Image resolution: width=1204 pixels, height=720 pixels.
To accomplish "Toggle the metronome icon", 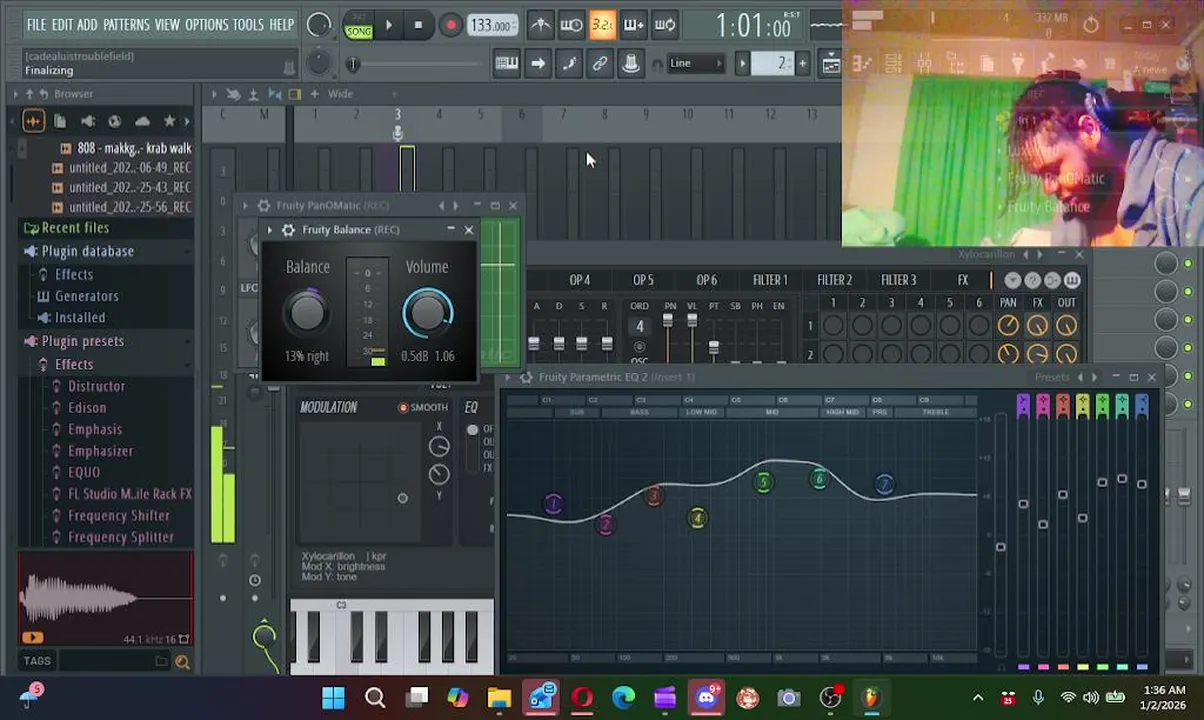I will [x=540, y=25].
